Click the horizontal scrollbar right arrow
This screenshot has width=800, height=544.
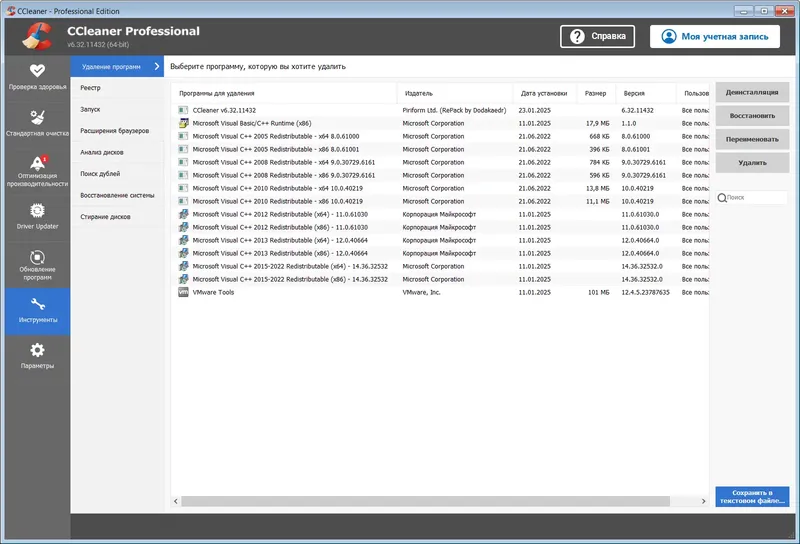pos(704,501)
